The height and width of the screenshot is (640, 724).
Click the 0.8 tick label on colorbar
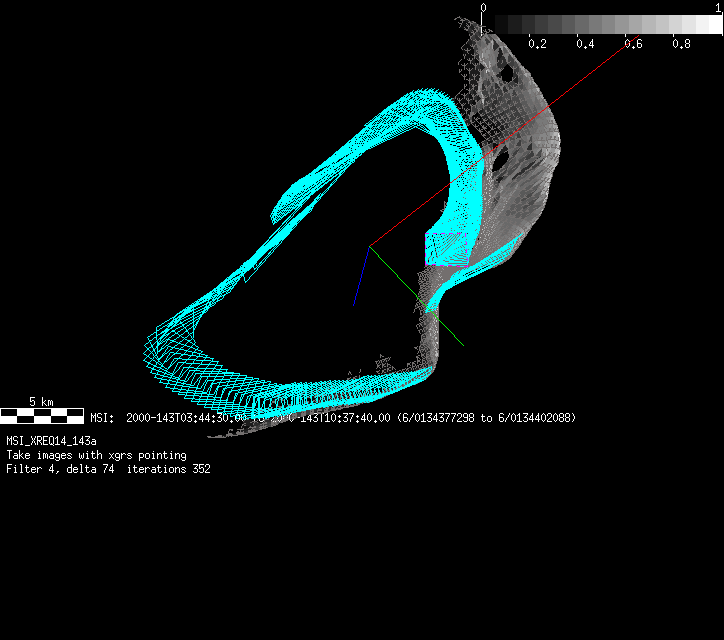click(681, 45)
